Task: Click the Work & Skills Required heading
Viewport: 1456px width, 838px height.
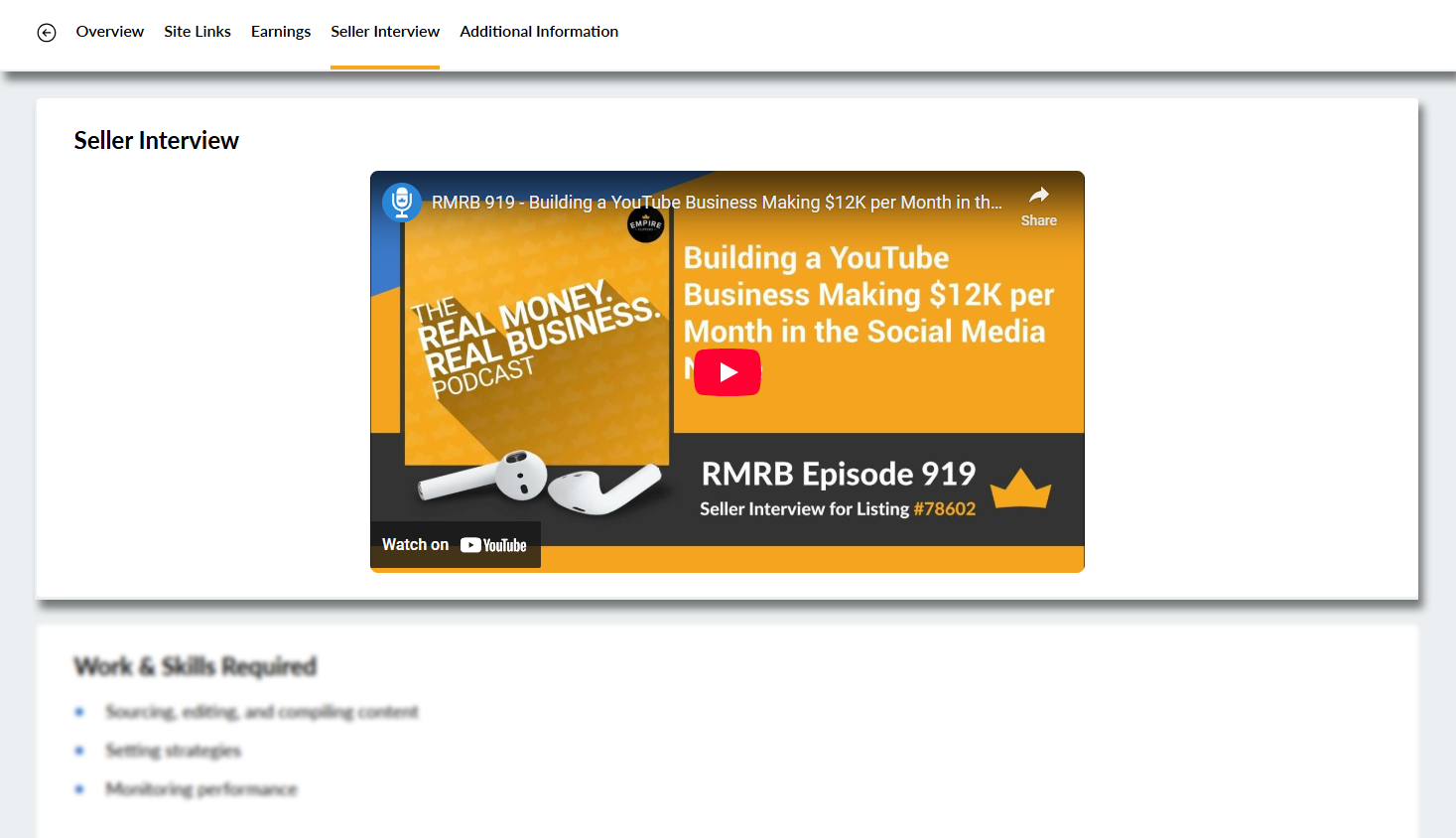Action: pyautogui.click(x=196, y=666)
